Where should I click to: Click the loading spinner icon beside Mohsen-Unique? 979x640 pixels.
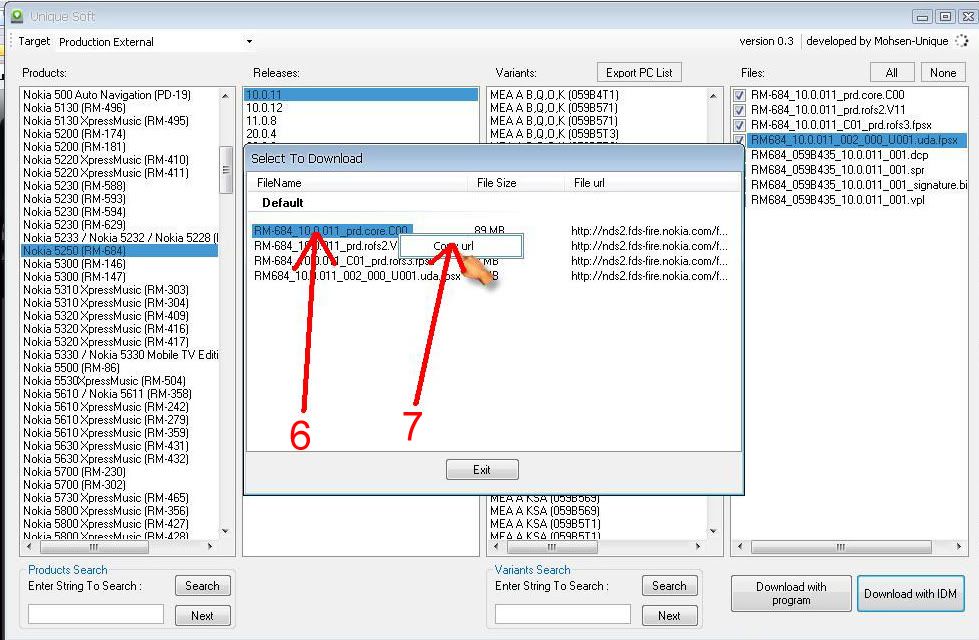(962, 41)
